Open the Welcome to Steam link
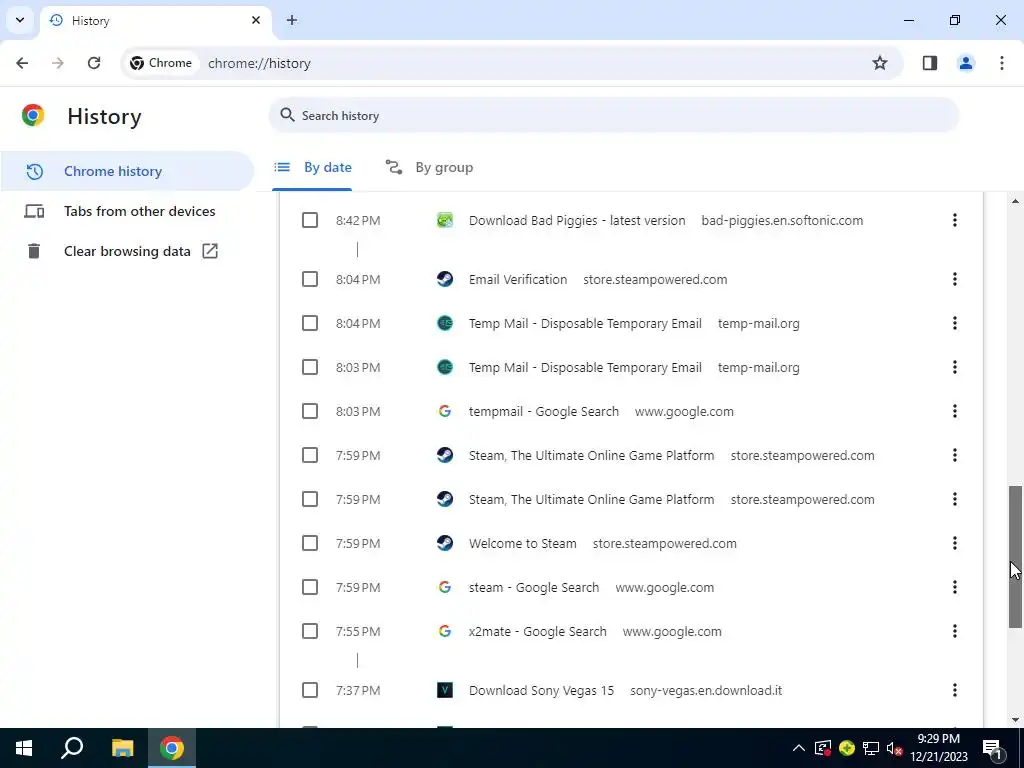 [522, 543]
